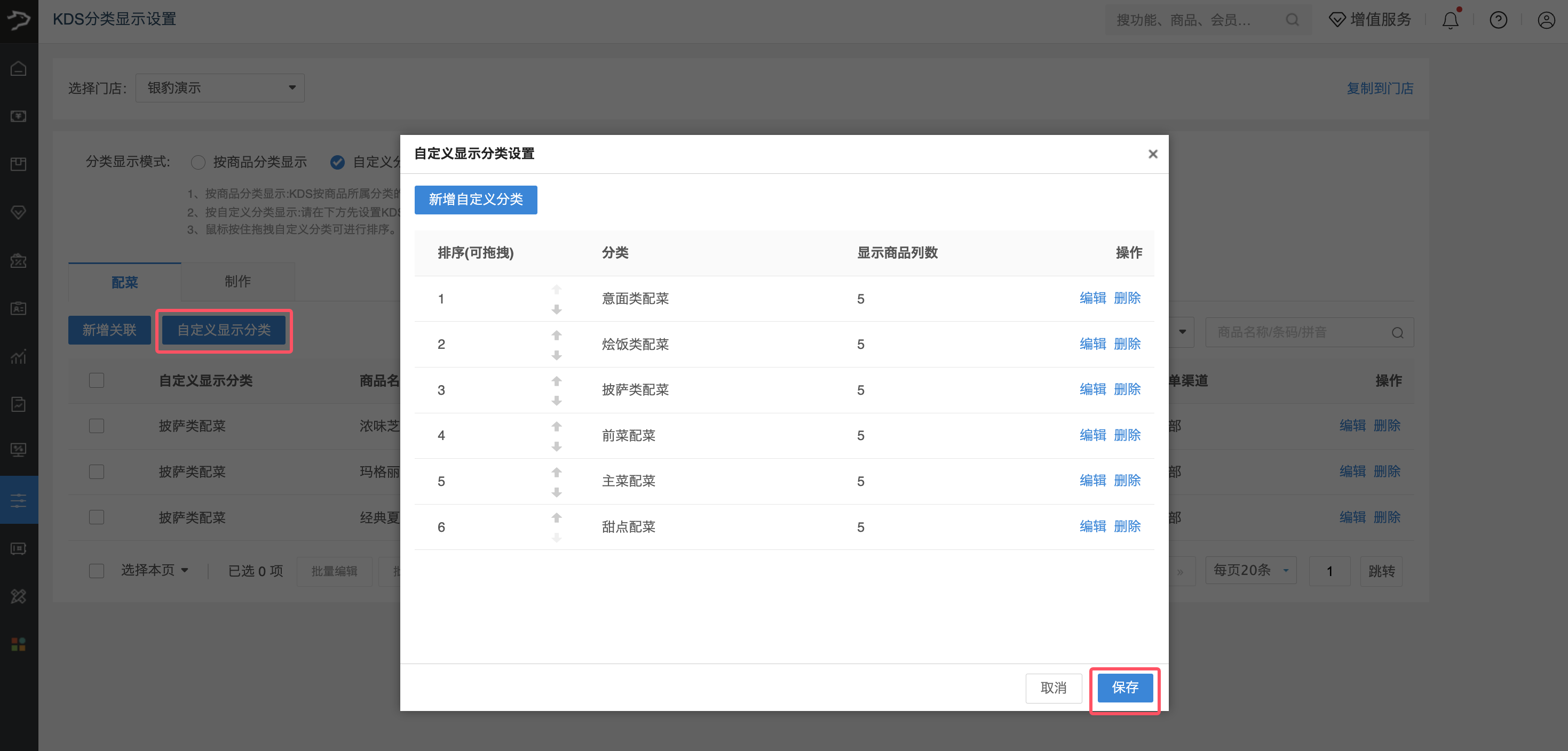Tick checkbox for first 披萨类配菜 row
The width and height of the screenshot is (1568, 751).
[96, 426]
